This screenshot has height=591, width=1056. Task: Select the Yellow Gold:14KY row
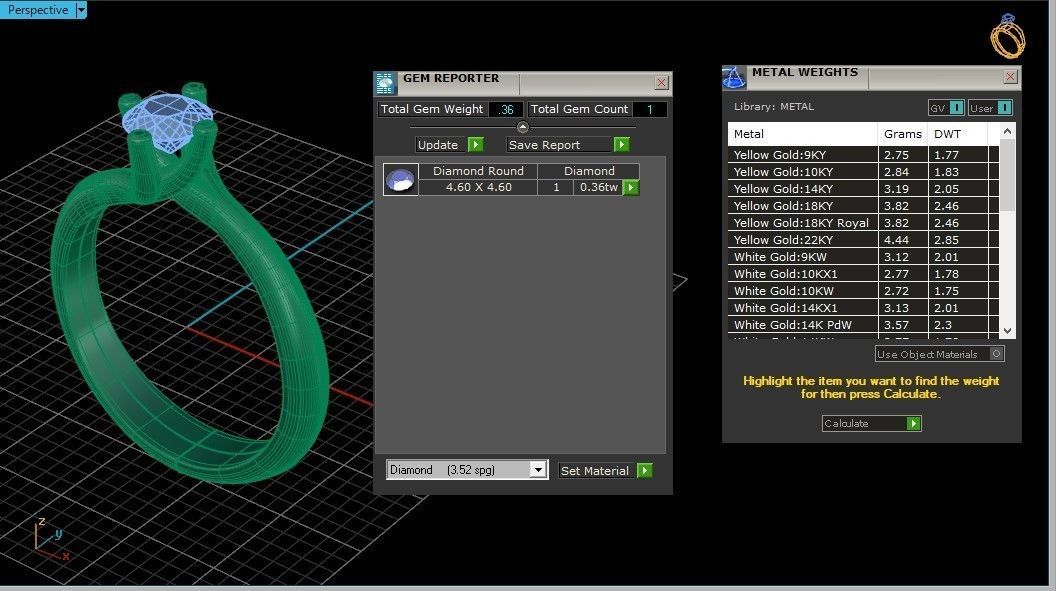[x=863, y=189]
